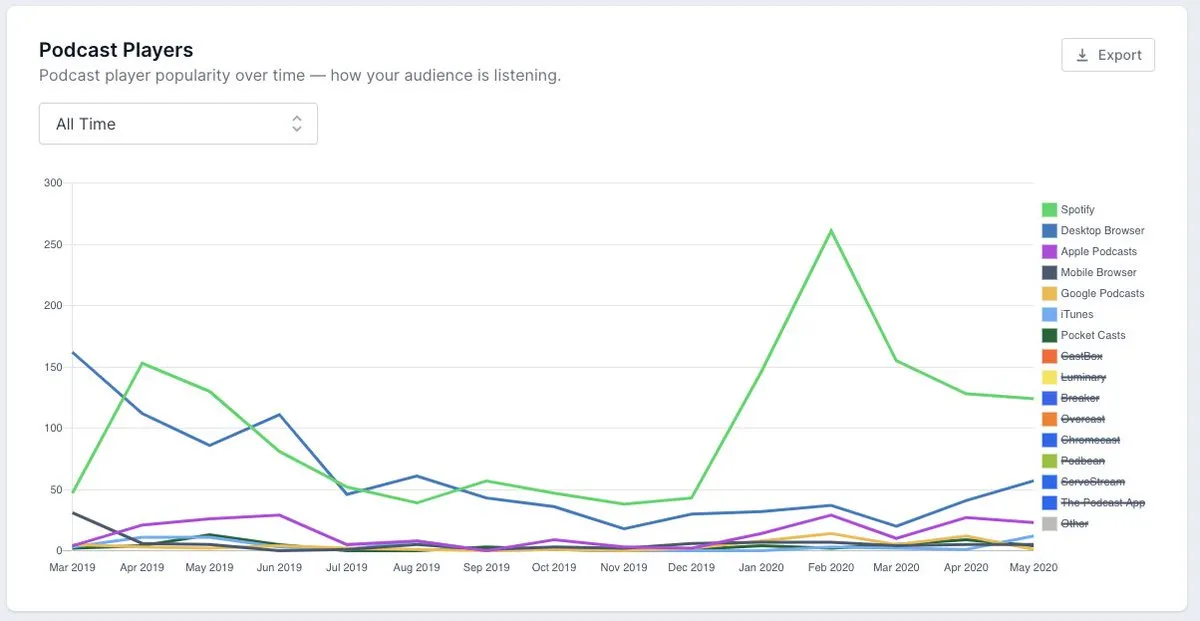Click the Podbean green legend box
1200x621 pixels.
tap(1050, 462)
